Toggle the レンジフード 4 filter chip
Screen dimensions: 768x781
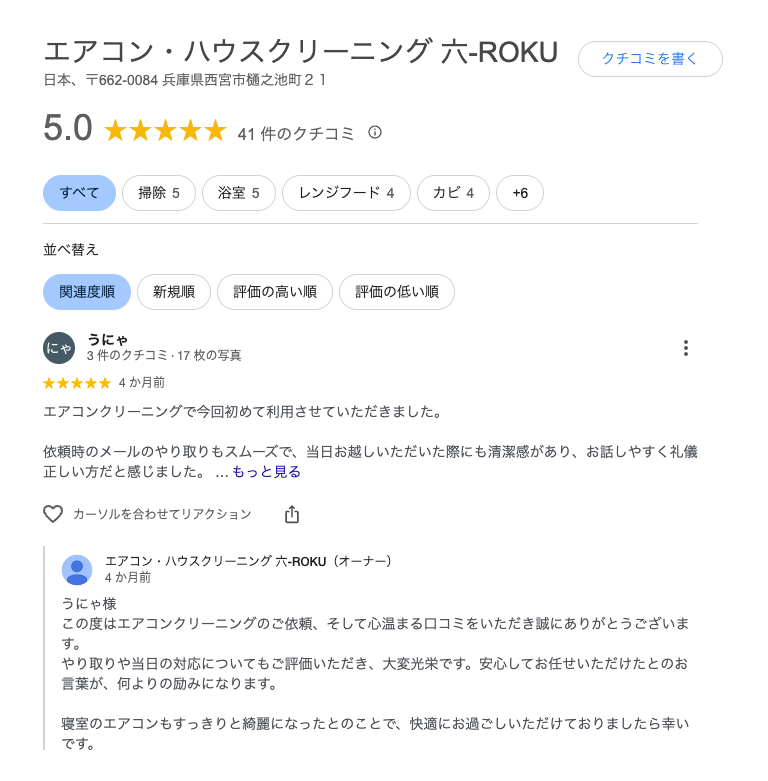click(346, 193)
